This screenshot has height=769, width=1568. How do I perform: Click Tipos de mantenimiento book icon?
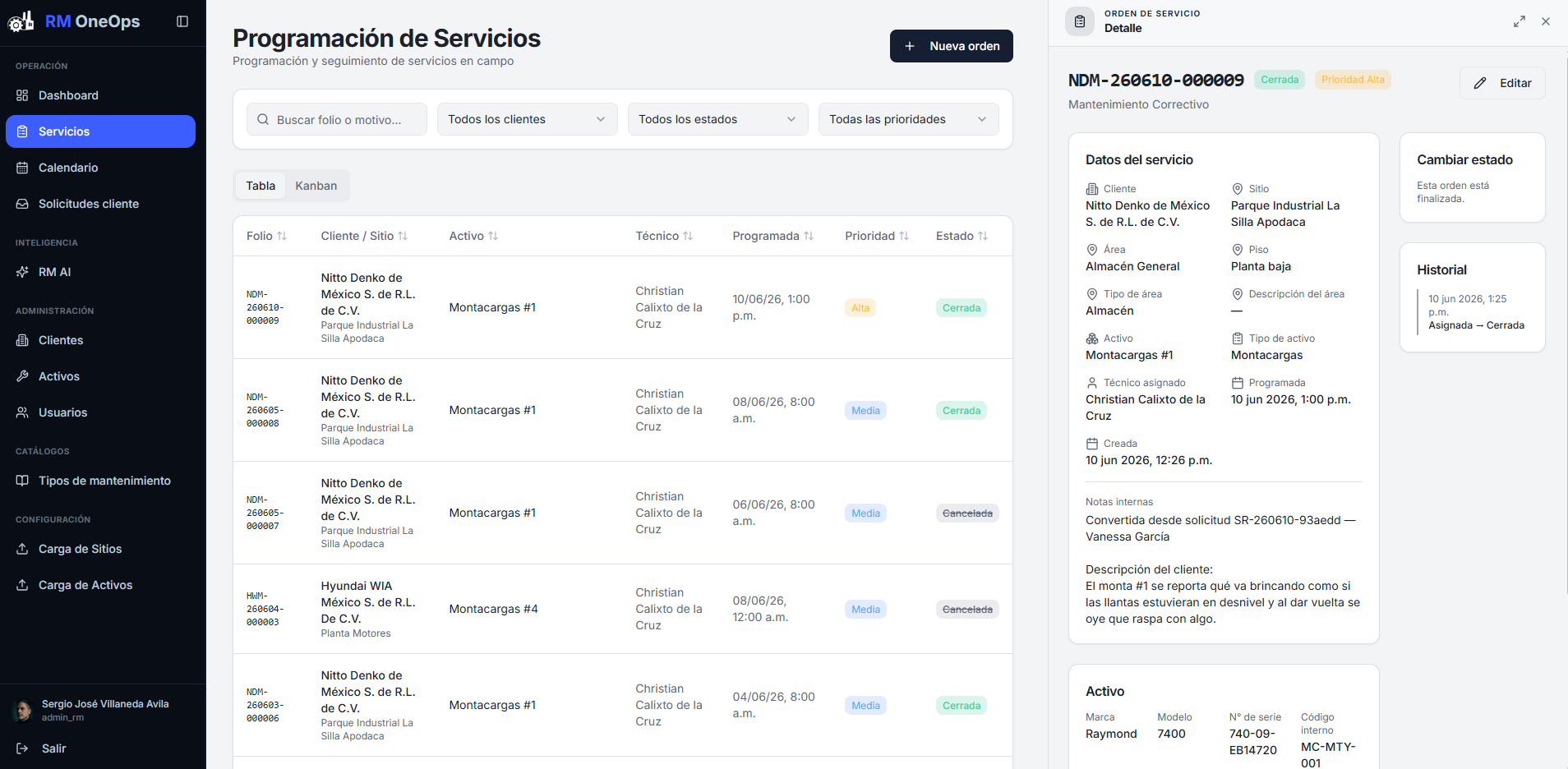pyautogui.click(x=22, y=481)
